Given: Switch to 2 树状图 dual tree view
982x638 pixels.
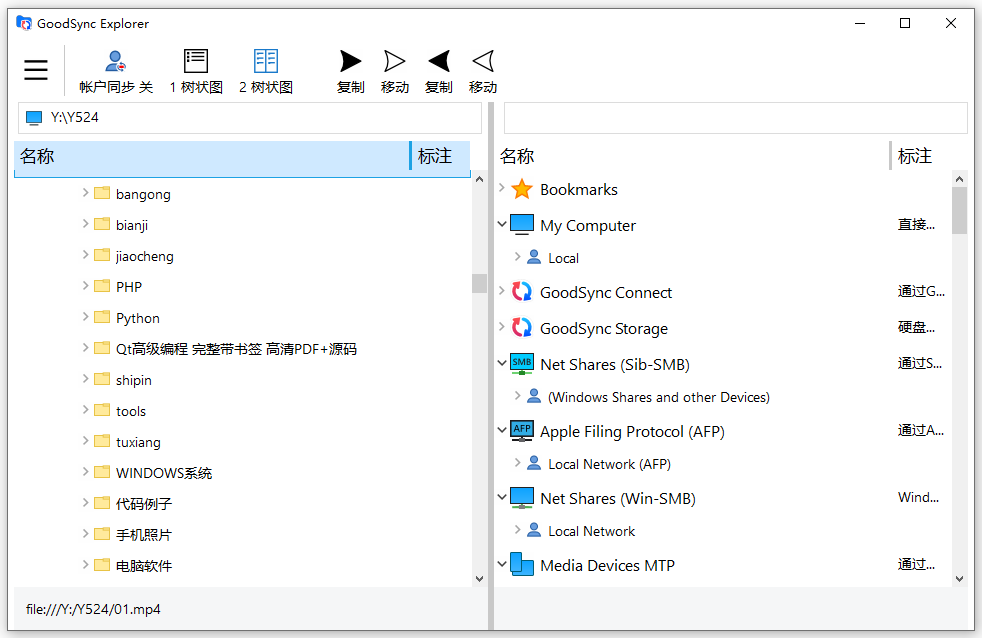Looking at the screenshot, I should pyautogui.click(x=266, y=72).
